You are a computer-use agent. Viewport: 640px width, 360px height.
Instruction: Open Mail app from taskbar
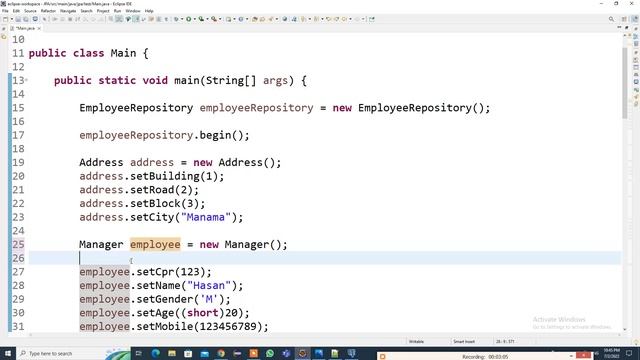click(204, 353)
